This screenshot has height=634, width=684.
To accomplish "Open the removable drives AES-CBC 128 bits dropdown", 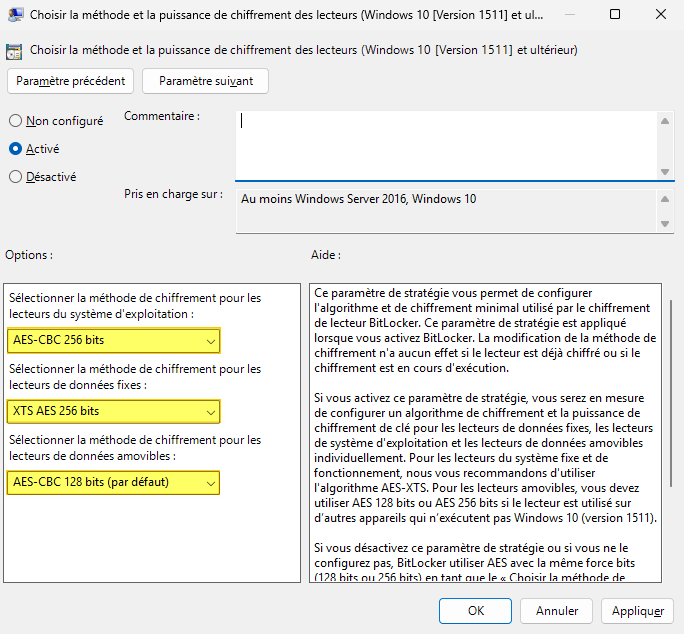I will [x=113, y=482].
